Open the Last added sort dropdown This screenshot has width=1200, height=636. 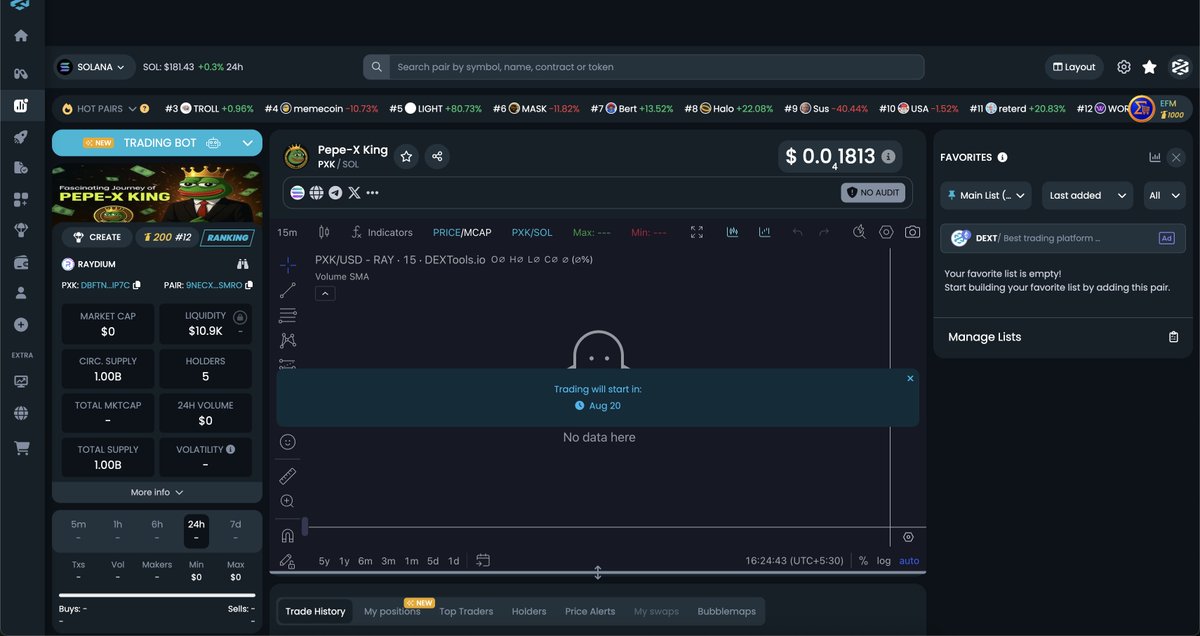click(x=1088, y=195)
